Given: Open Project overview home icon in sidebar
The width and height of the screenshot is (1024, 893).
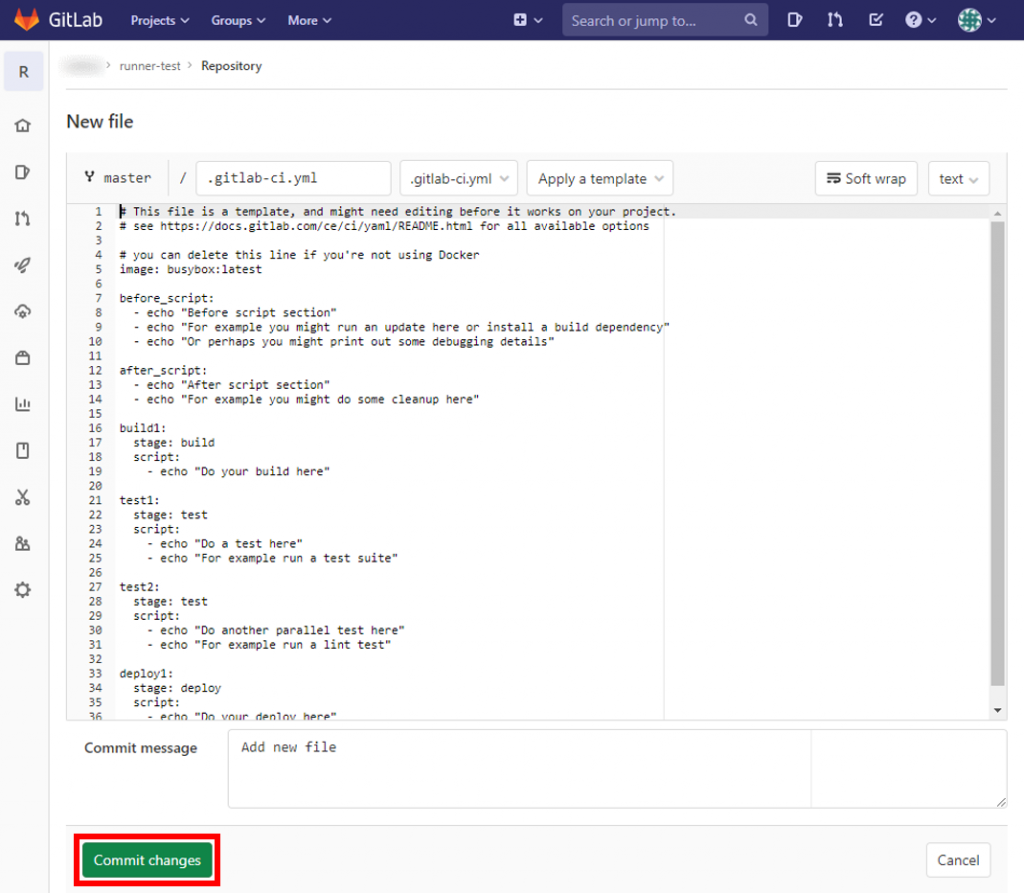Looking at the screenshot, I should coord(23,125).
